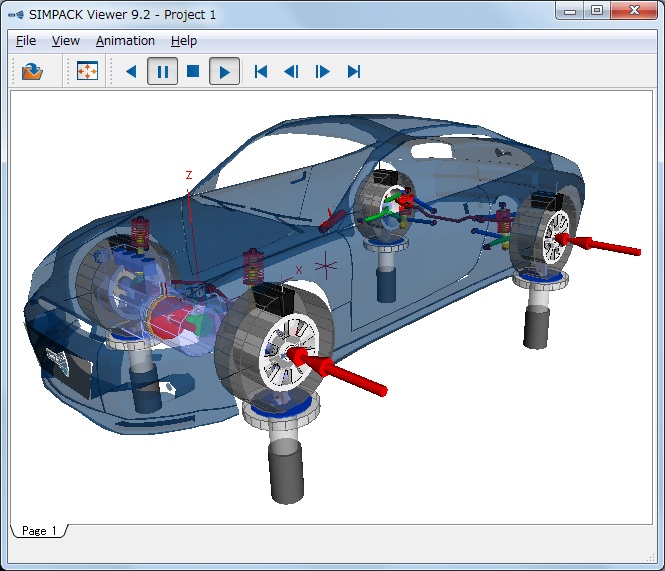Open the File menu
Viewport: 665px width, 571px height.
click(x=26, y=41)
